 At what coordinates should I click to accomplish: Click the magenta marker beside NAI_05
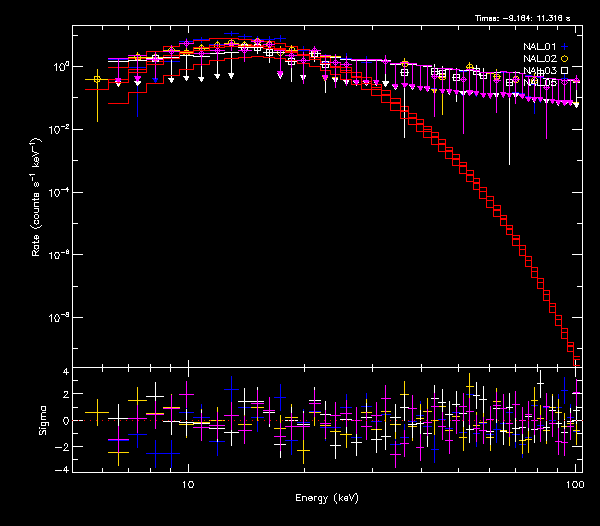pos(564,82)
